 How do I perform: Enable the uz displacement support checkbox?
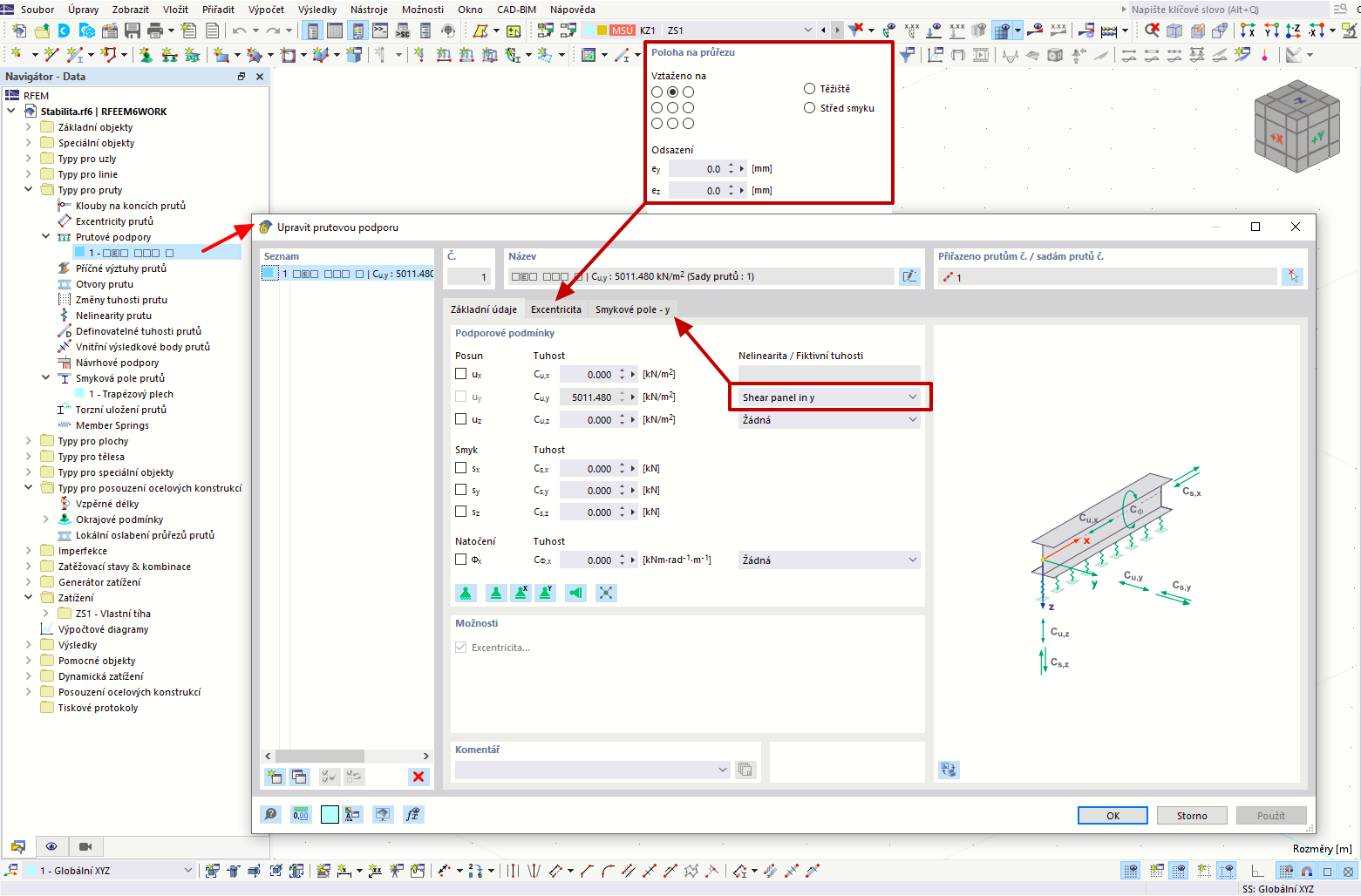coord(461,419)
